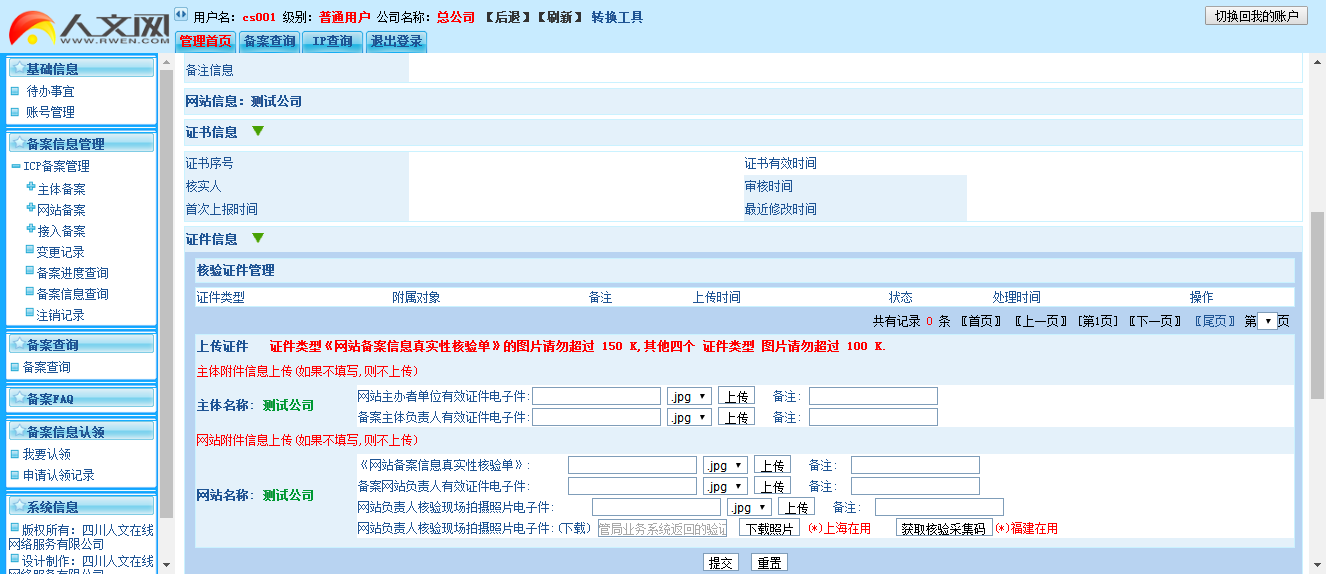1326x574 pixels.
Task: Collapse 证件信息 using its green triangle
Action: [x=258, y=239]
